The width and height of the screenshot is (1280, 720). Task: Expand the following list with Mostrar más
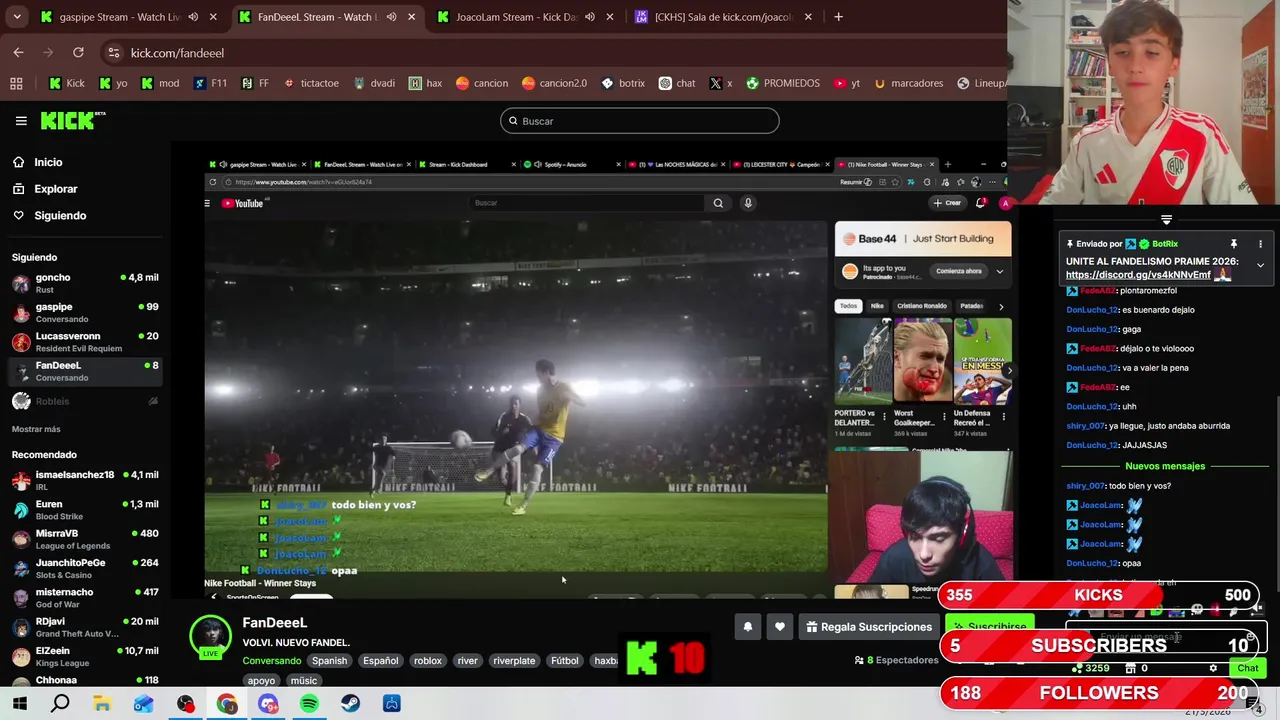(36, 429)
